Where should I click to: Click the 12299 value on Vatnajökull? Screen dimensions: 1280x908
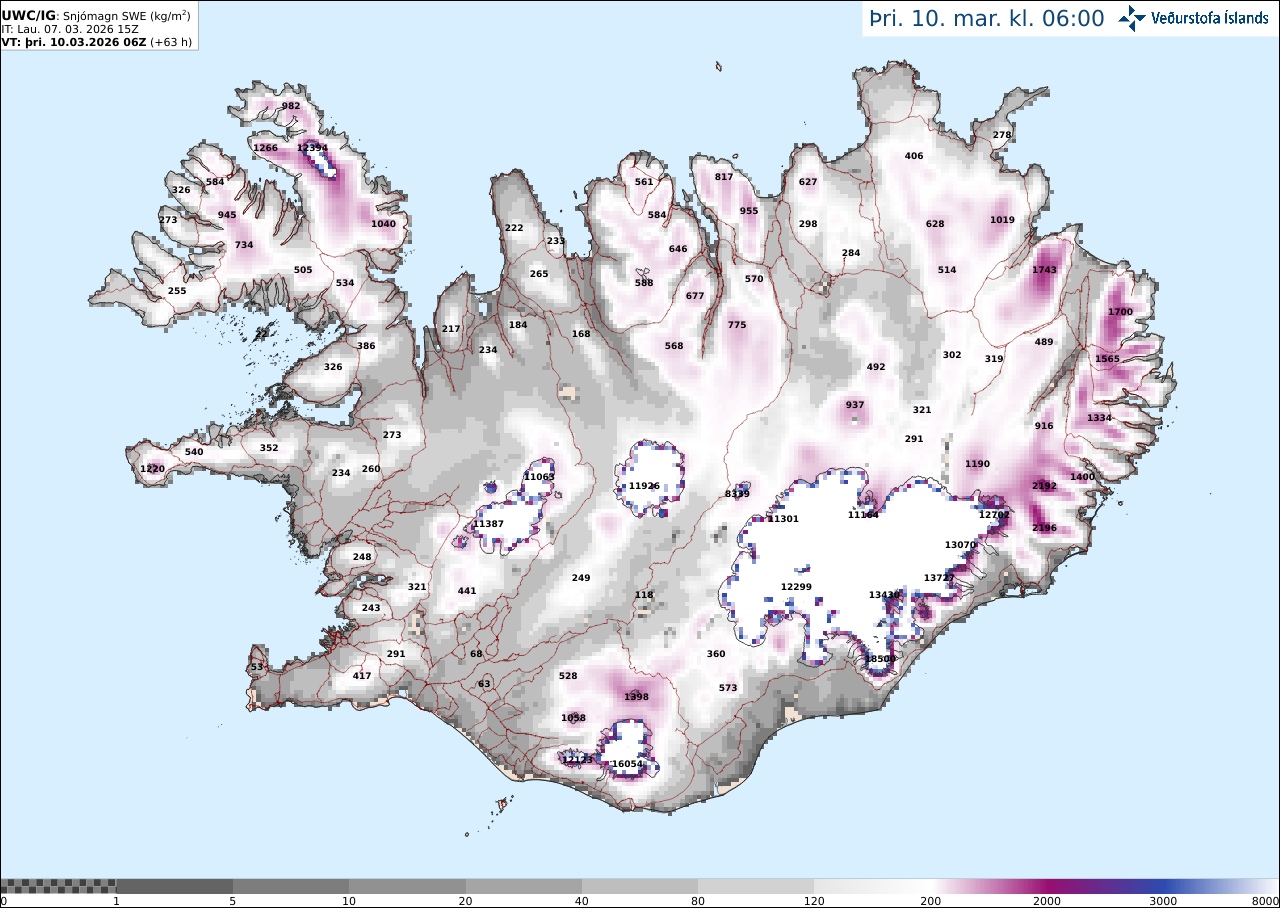tap(796, 587)
